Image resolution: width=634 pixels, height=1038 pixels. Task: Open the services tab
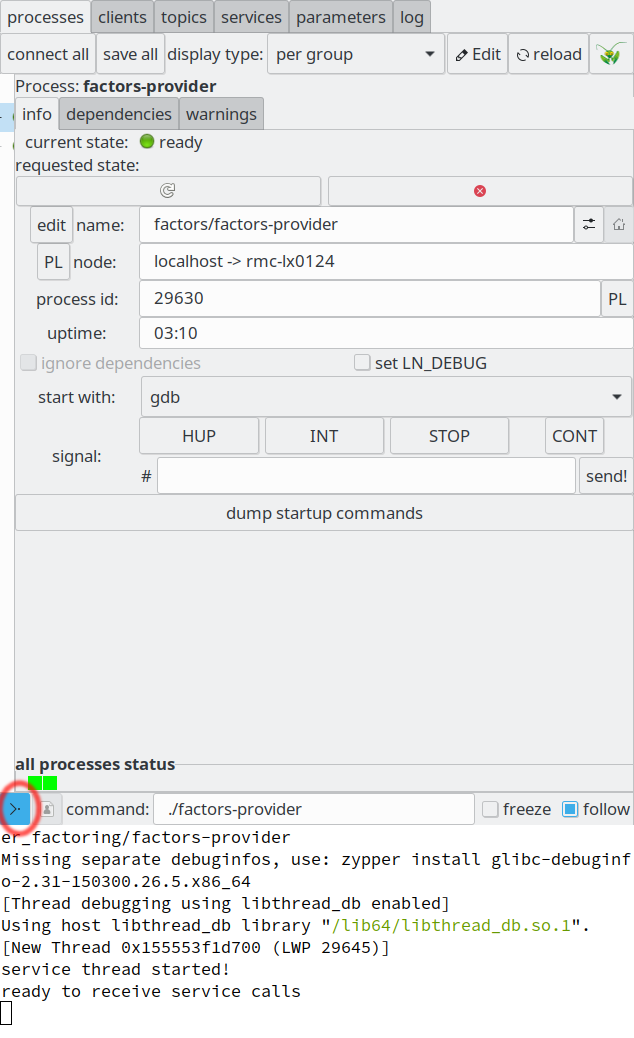pos(251,17)
